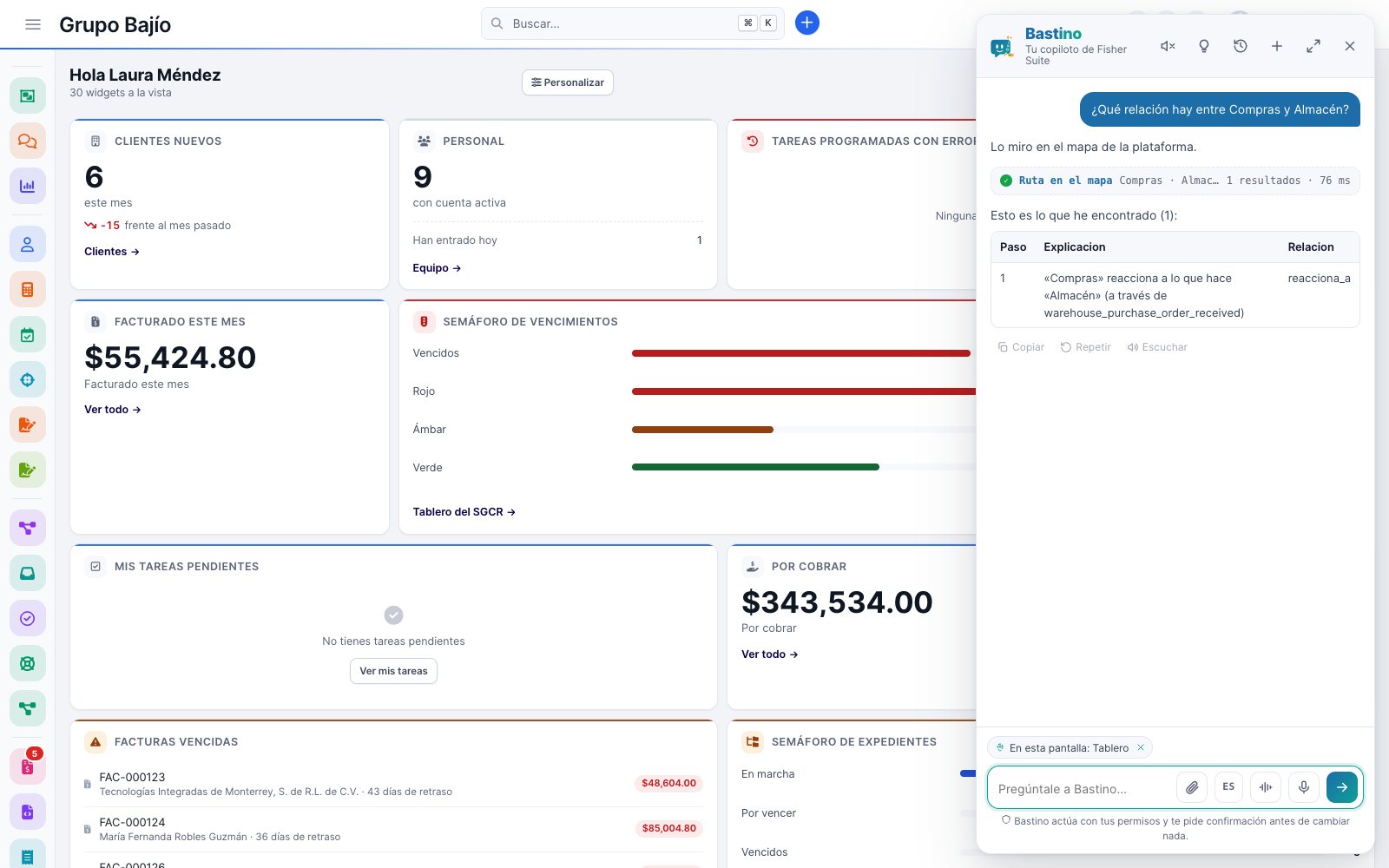Click the red 'Vencidos' progress bar
The image size is (1389, 868).
coord(800,353)
